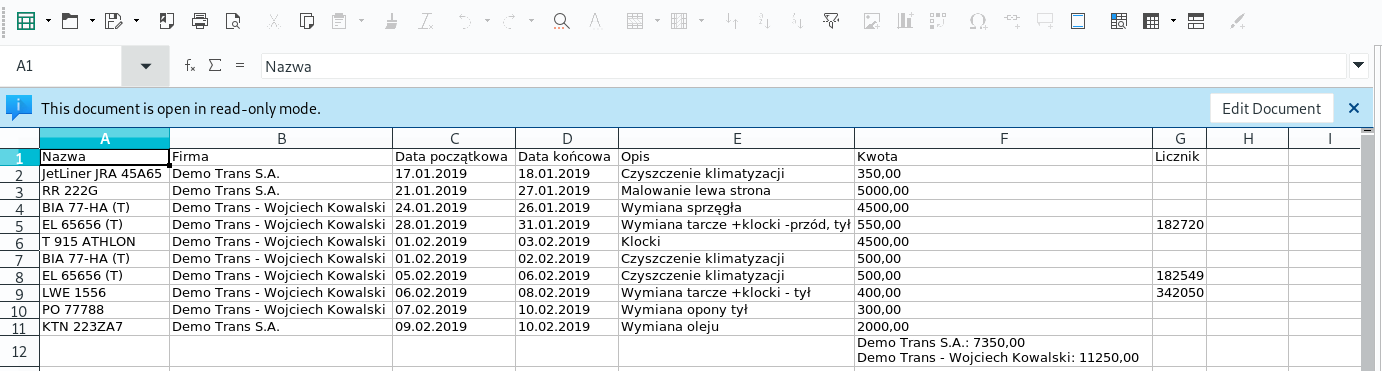Screen dimensions: 1382x371
Task: Select cell containing 'T 915 ATHLON'
Action: click(104, 242)
